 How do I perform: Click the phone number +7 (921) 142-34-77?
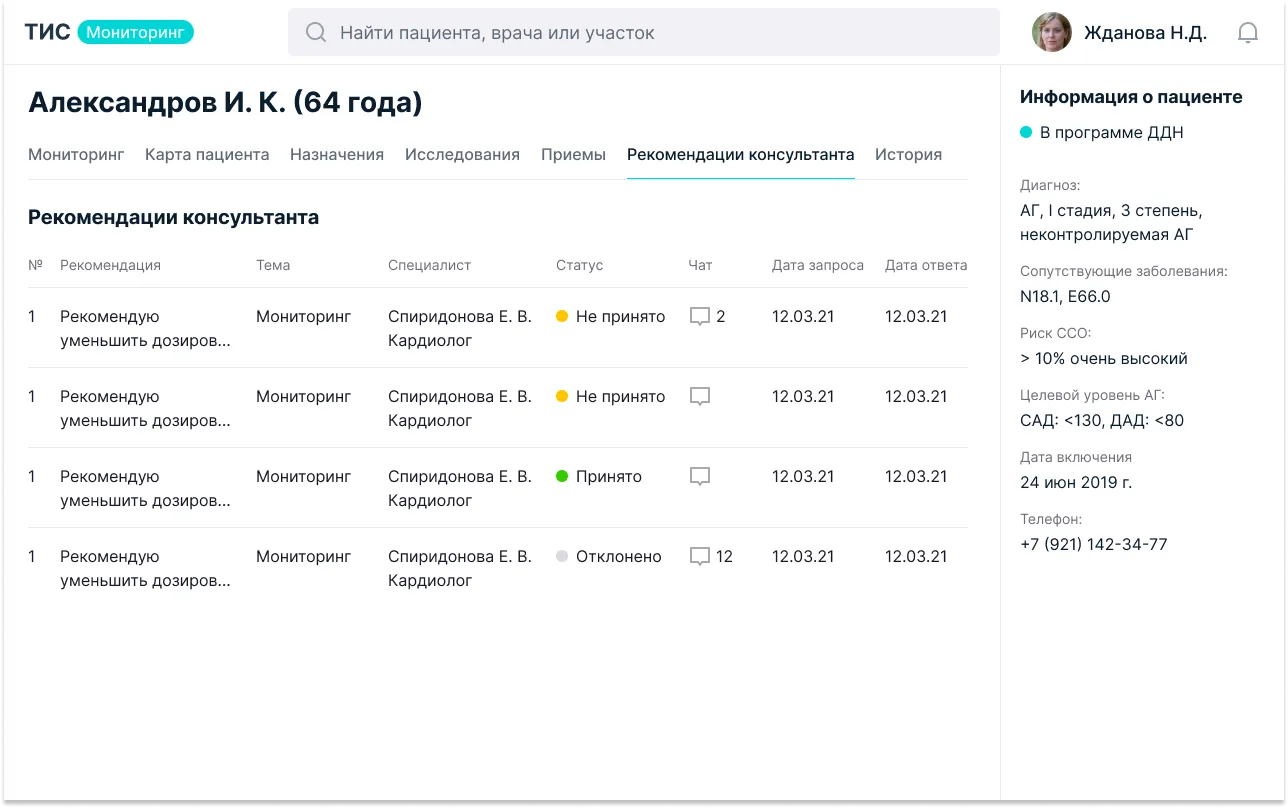pyautogui.click(x=1094, y=545)
